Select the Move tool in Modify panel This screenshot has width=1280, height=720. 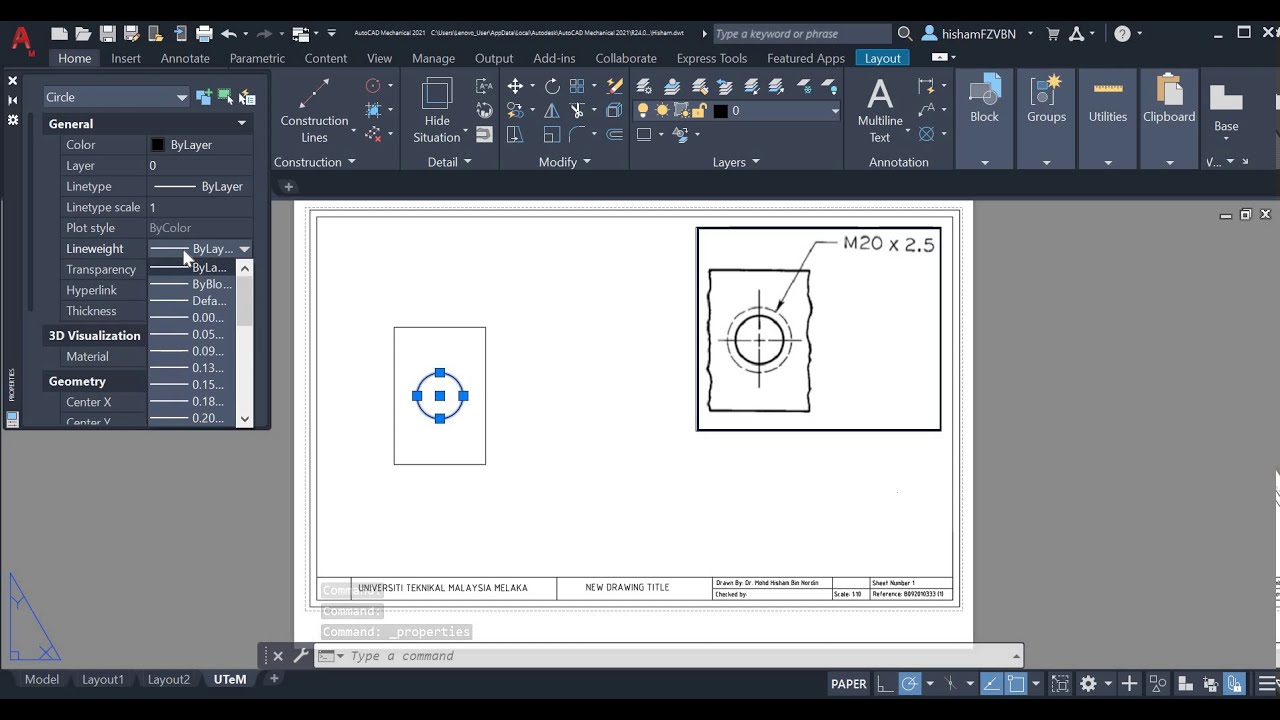coord(515,86)
